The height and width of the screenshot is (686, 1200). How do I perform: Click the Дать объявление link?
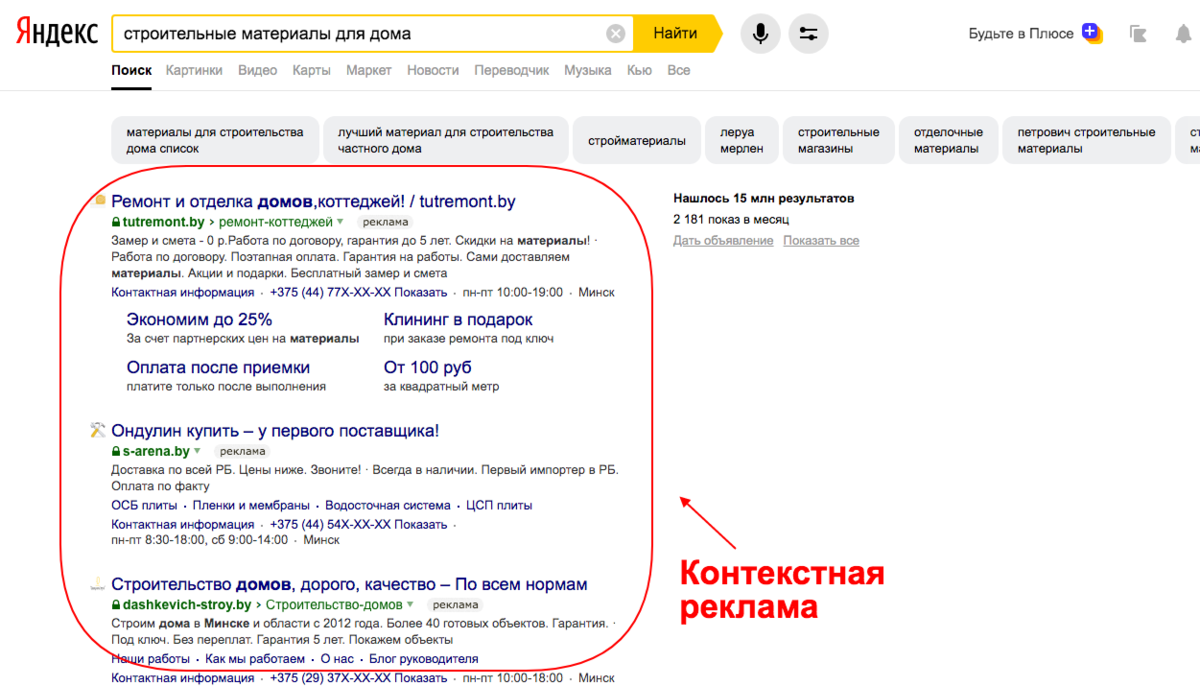pos(723,240)
